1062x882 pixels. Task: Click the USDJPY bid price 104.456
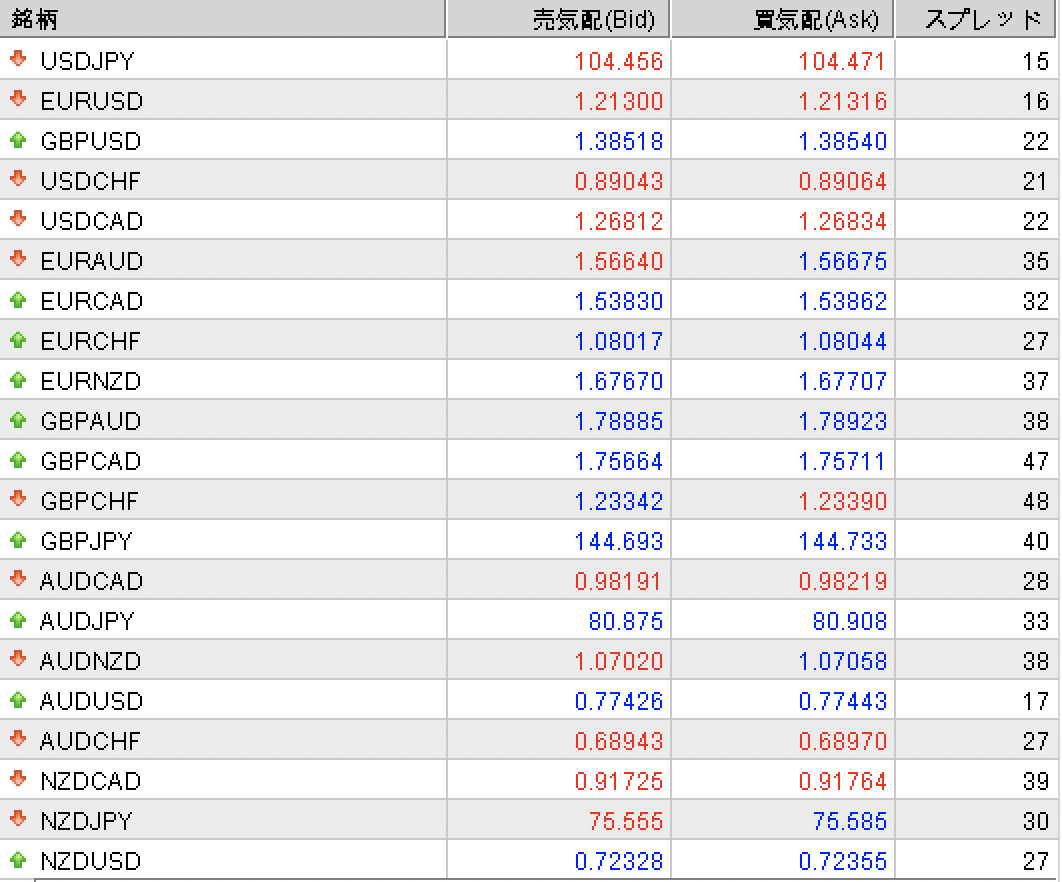coord(618,61)
